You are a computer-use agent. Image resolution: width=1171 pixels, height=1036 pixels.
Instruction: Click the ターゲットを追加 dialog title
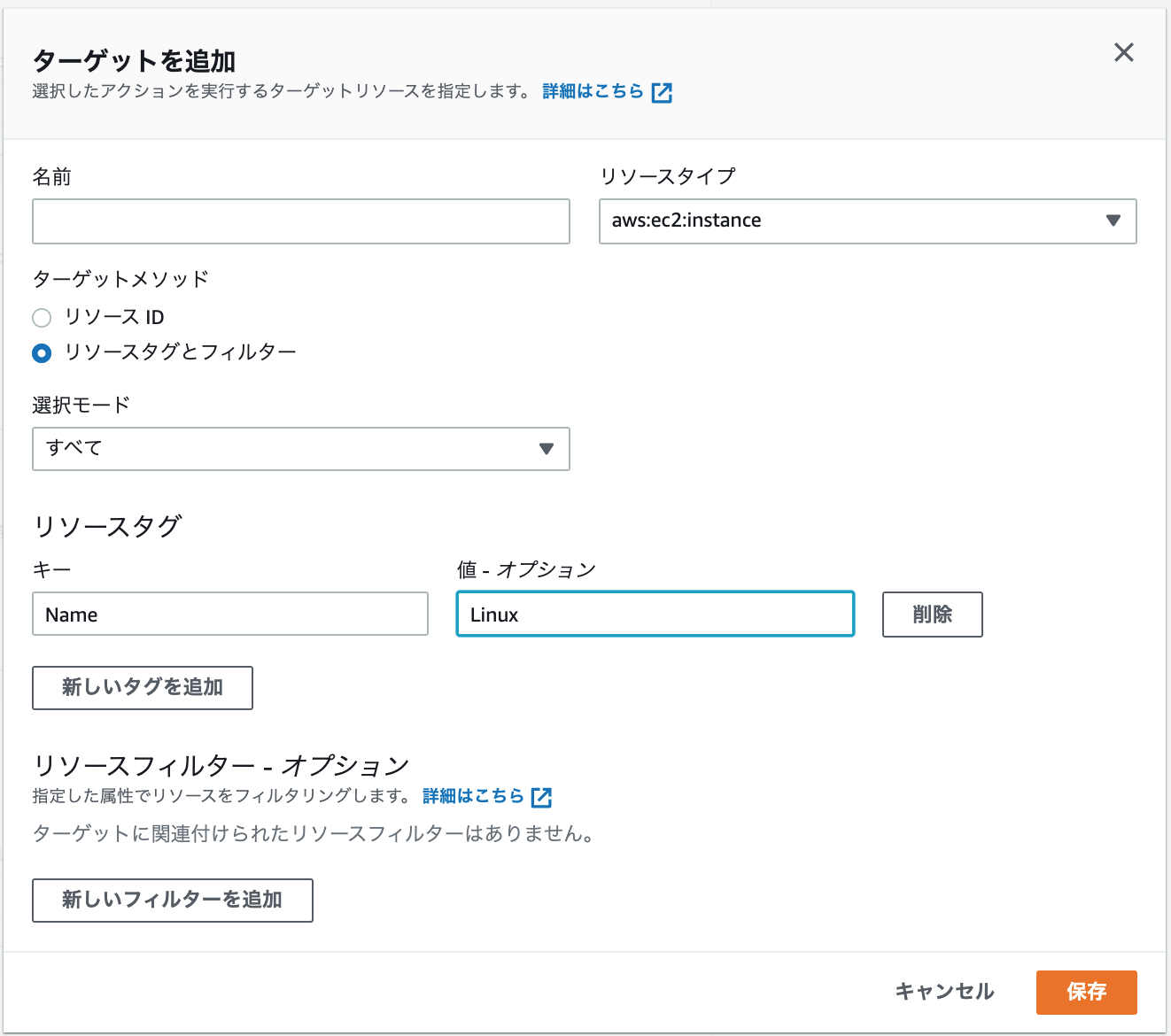click(135, 61)
